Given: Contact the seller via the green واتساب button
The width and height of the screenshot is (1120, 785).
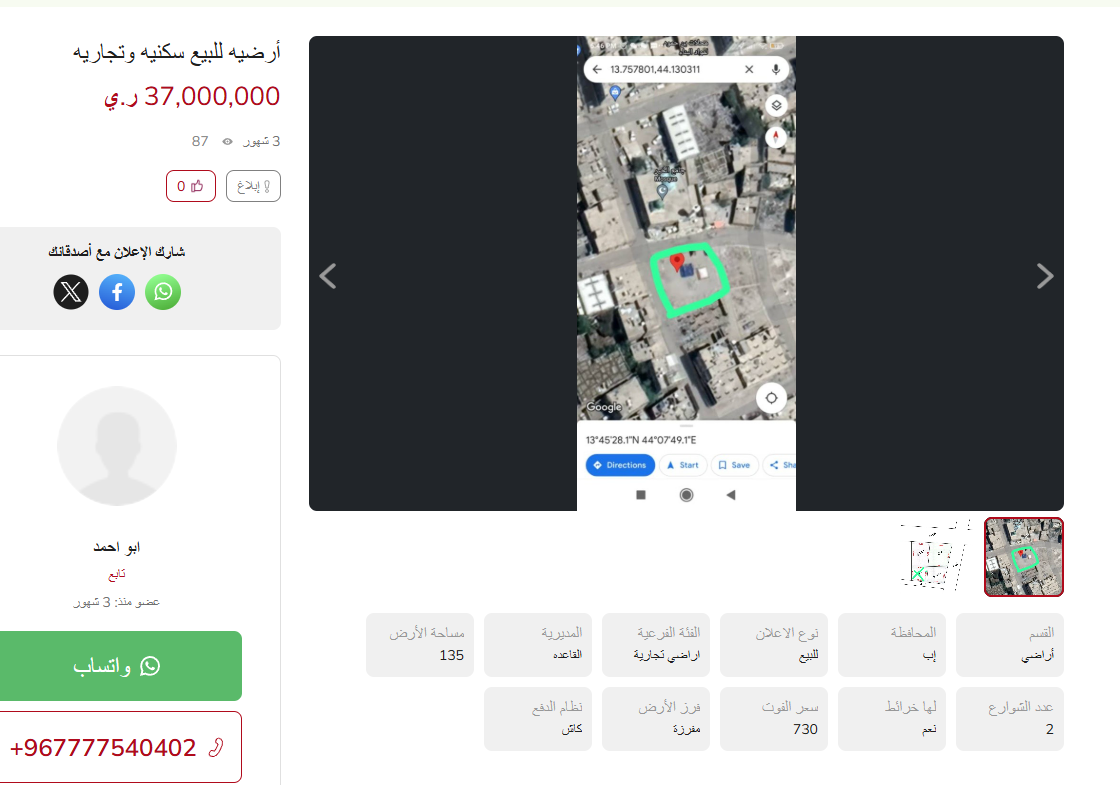Looking at the screenshot, I should [x=118, y=666].
